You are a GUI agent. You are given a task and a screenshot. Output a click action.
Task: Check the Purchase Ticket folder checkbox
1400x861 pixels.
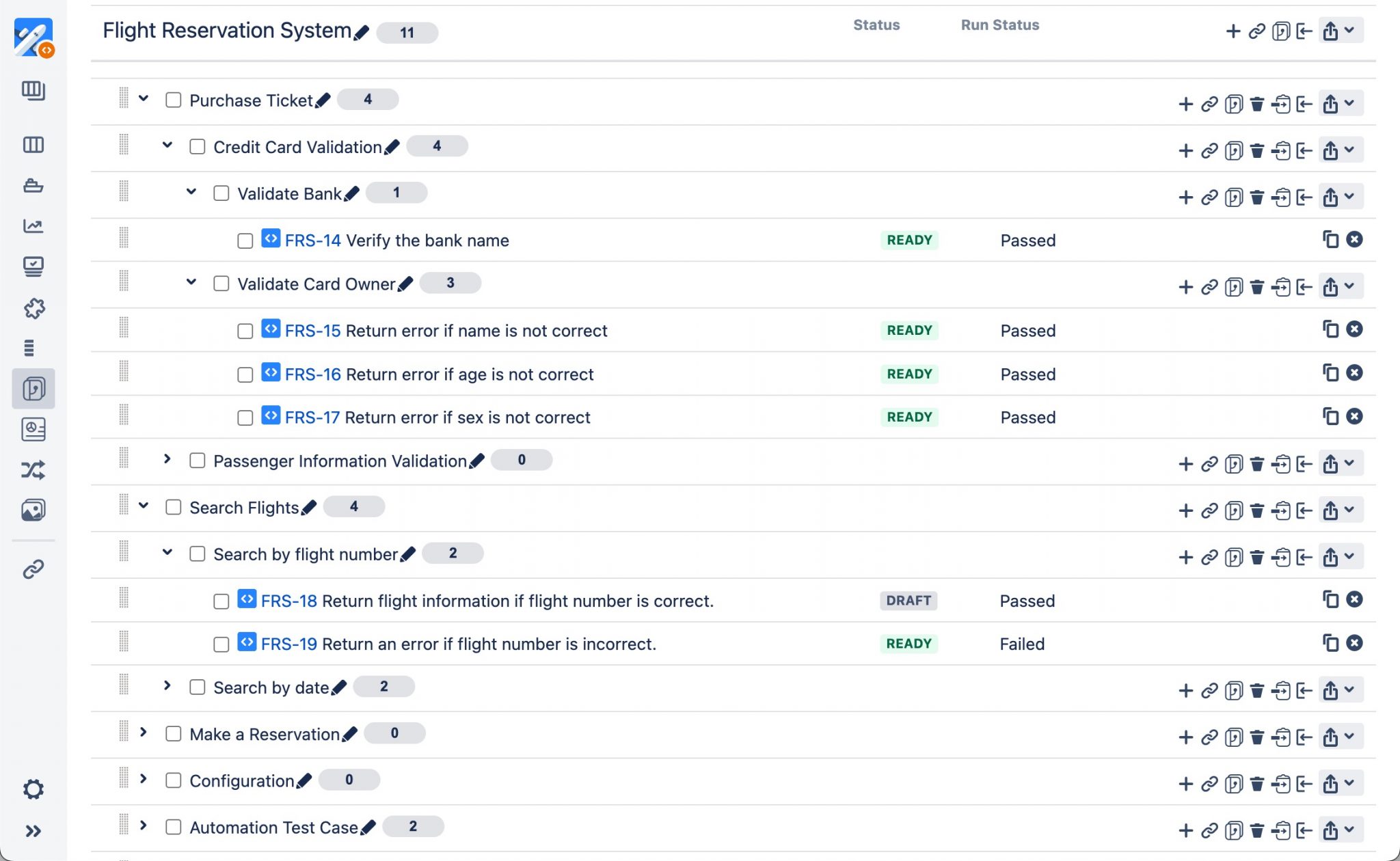point(174,100)
